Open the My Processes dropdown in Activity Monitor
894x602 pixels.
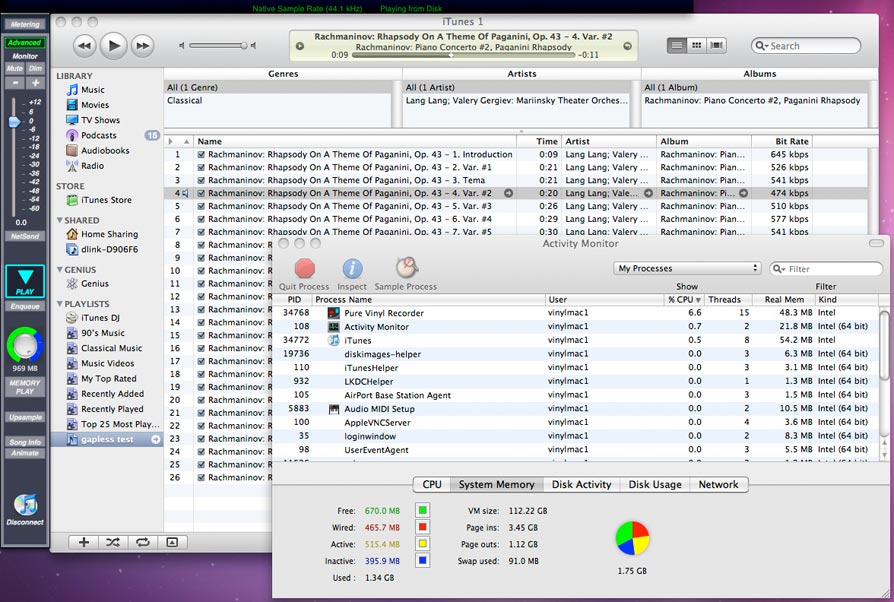[687, 269]
